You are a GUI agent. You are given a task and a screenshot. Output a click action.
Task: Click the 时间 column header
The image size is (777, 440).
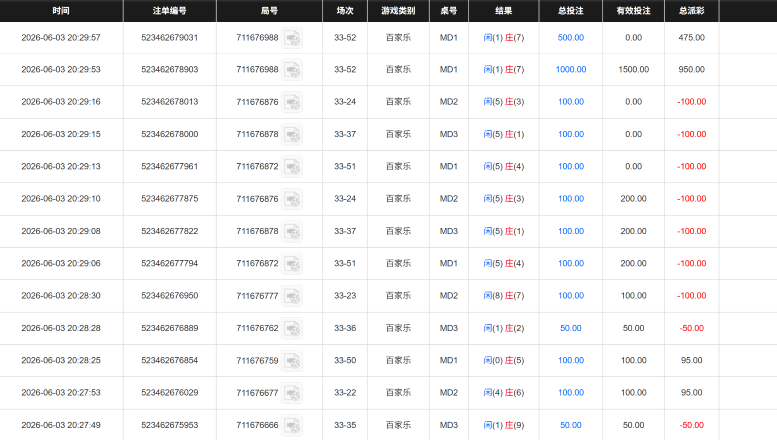pyautogui.click(x=61, y=11)
